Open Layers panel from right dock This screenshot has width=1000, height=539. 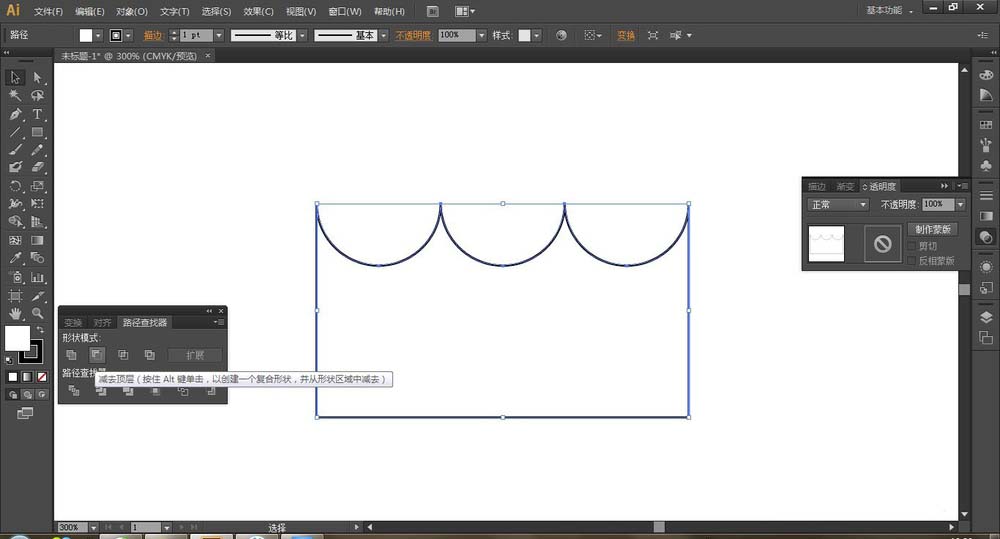(986, 317)
